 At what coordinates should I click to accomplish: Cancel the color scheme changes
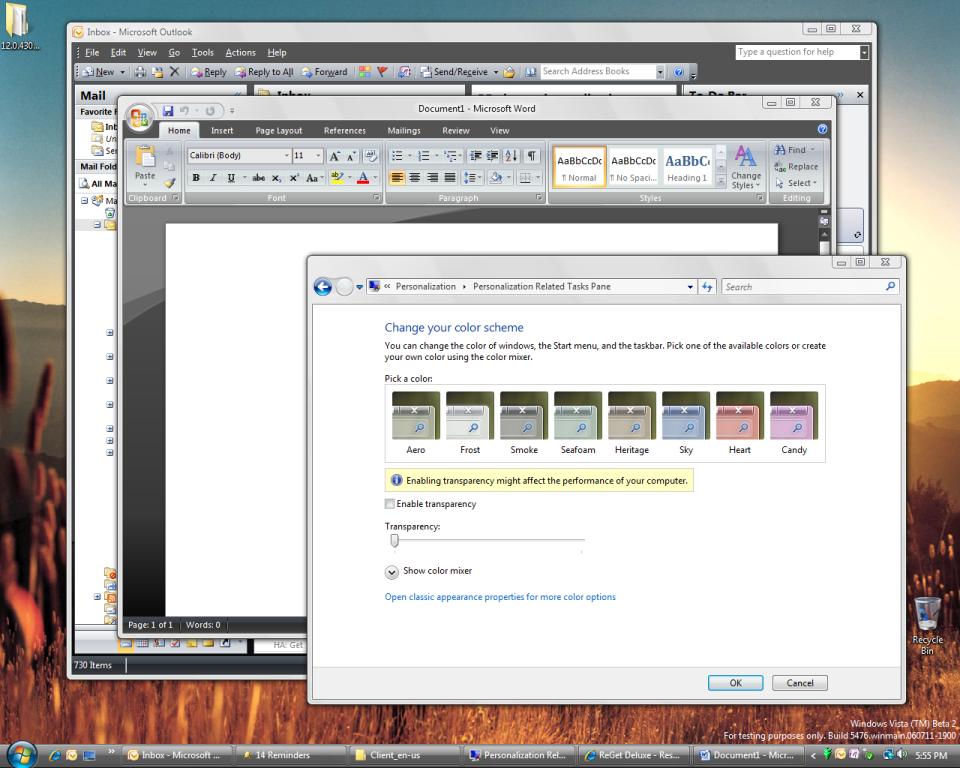pos(800,683)
